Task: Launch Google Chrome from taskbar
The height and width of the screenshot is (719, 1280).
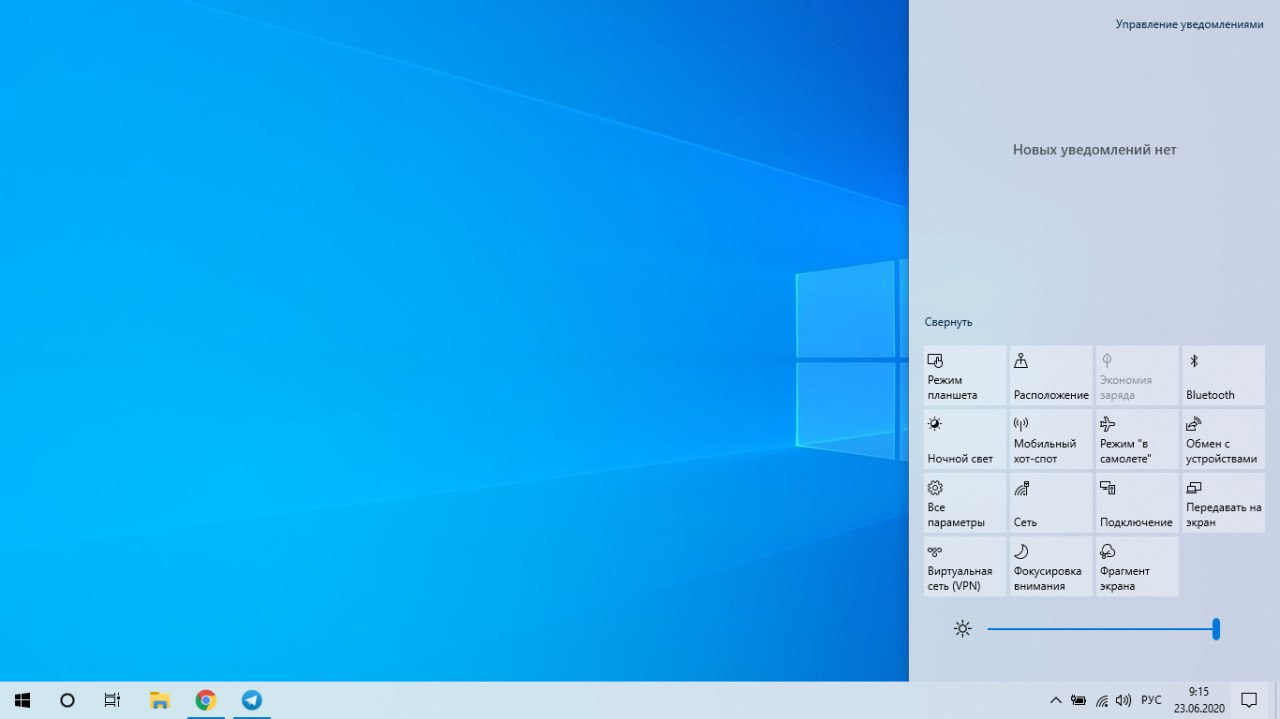Action: 206,700
